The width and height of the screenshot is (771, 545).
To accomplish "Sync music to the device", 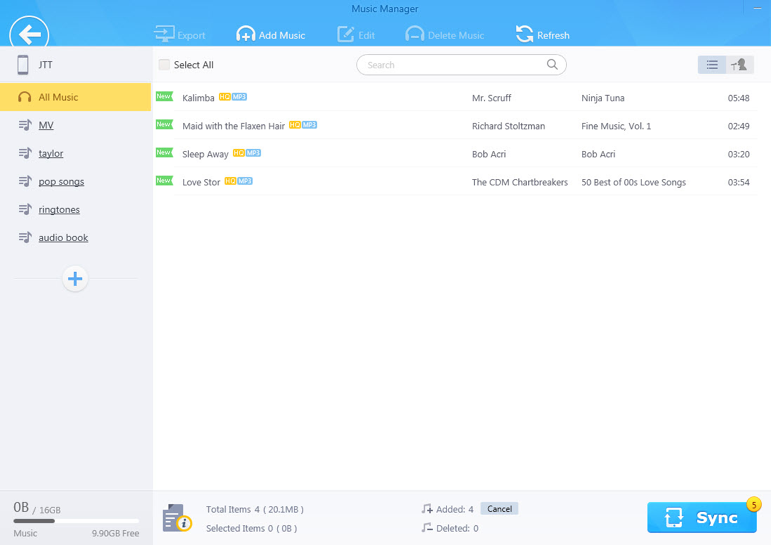I will [702, 517].
